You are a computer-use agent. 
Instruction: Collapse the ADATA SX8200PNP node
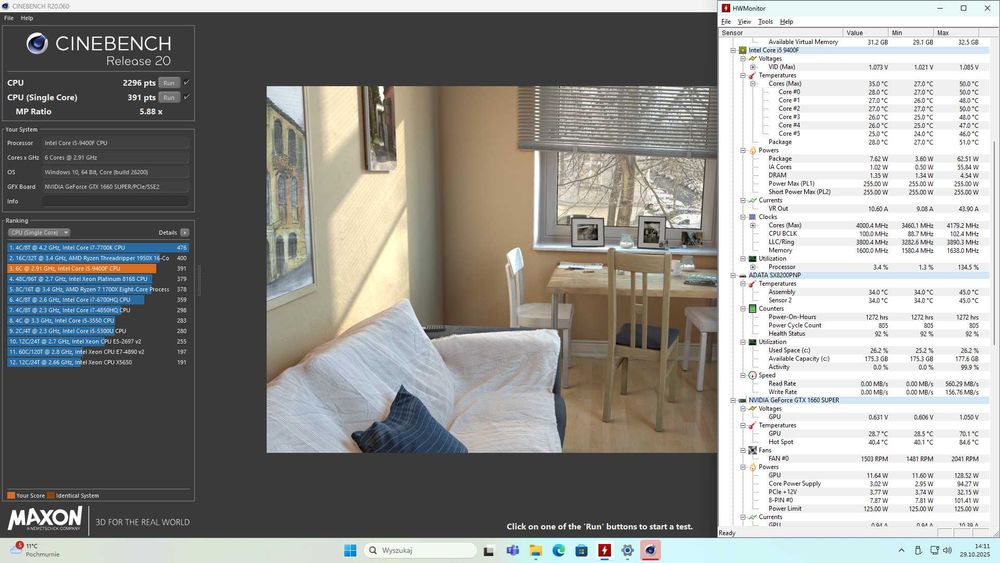[733, 275]
